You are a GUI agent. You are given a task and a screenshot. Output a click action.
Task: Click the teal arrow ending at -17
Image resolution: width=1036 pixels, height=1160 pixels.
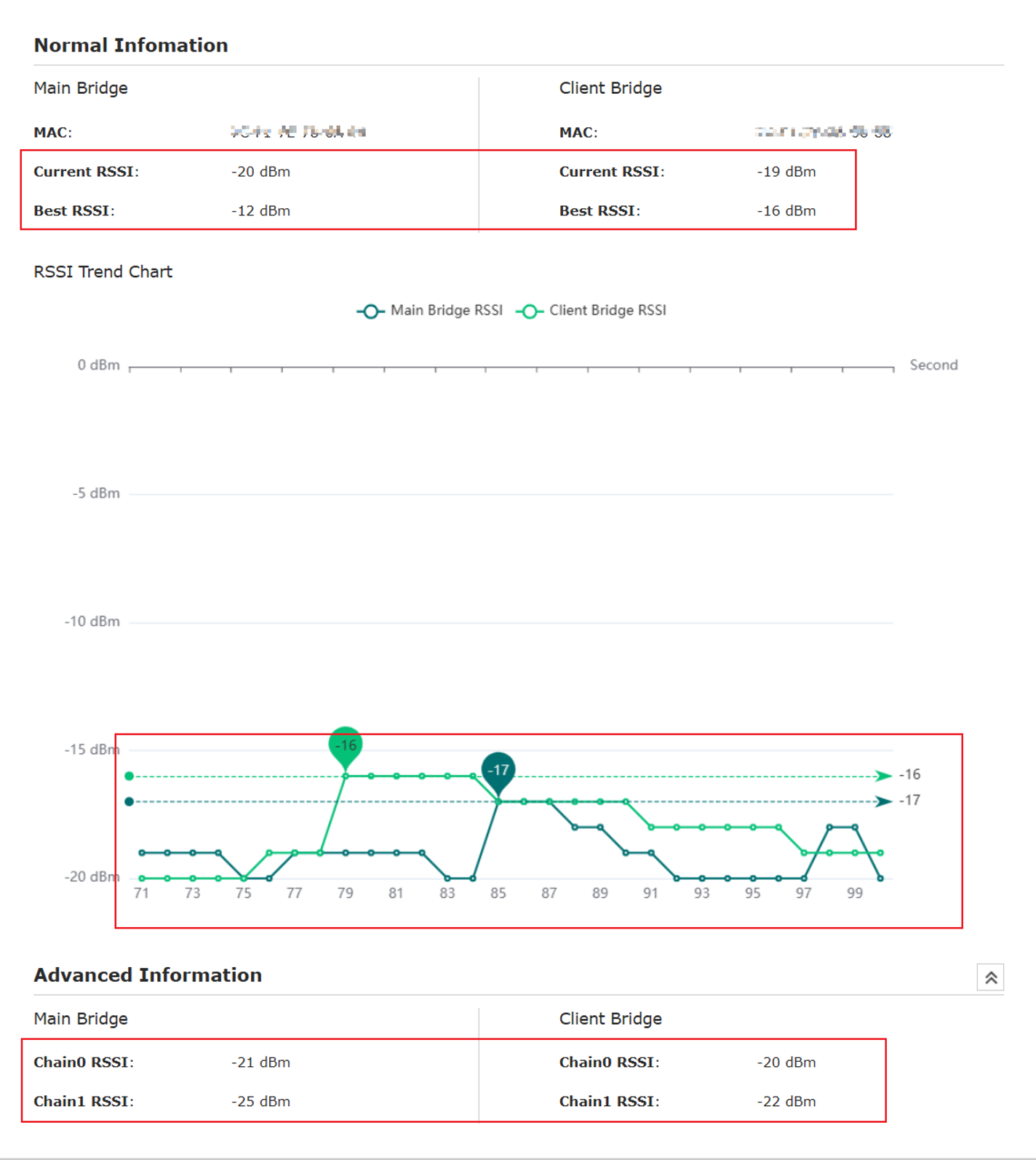tap(883, 801)
